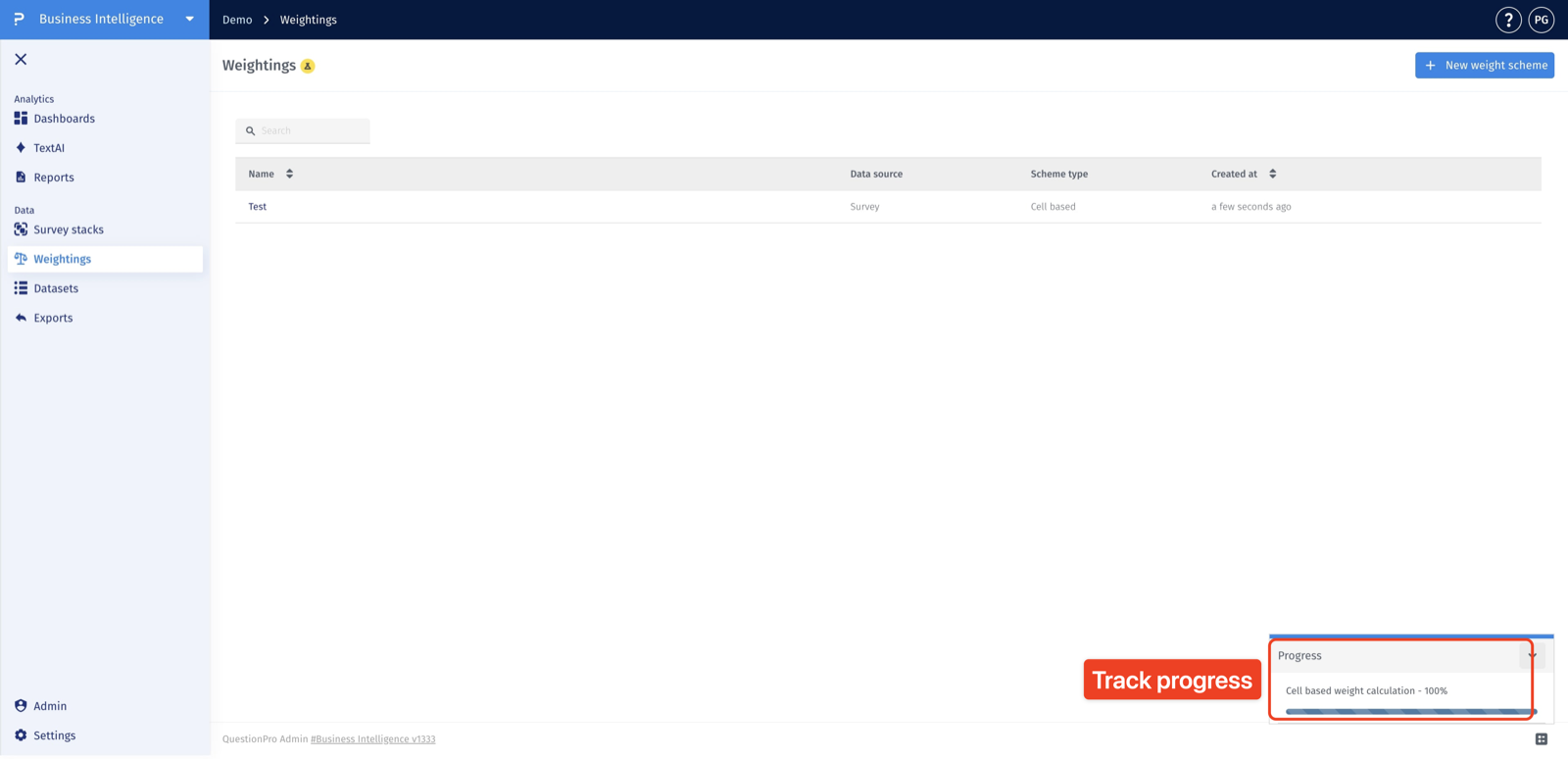Select Weightings in the sidebar

tap(105, 259)
